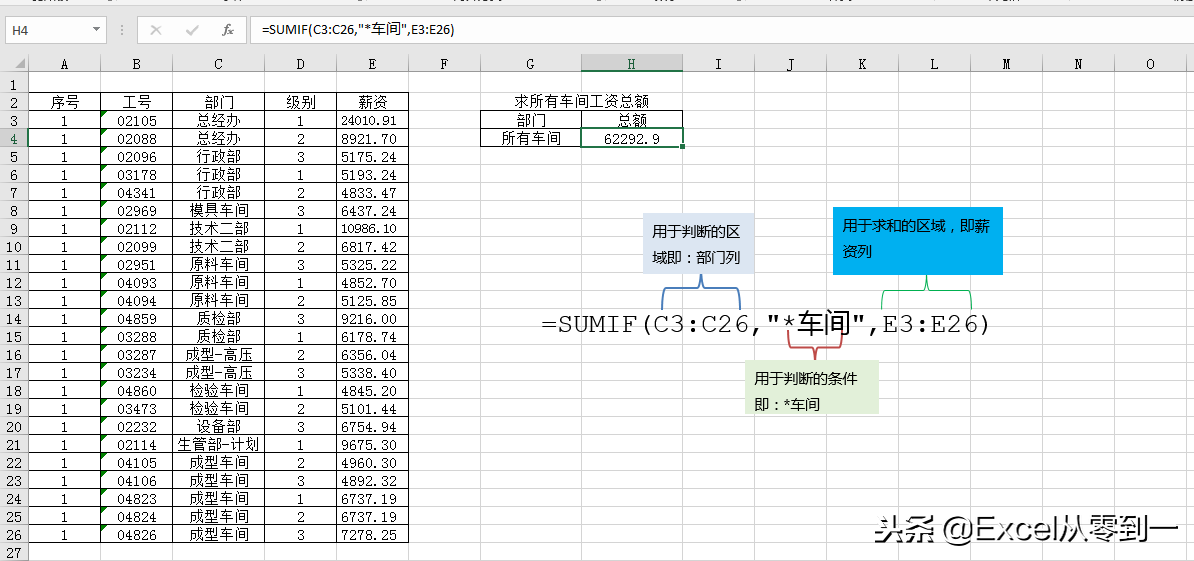Click the 序号 header cell
The height and width of the screenshot is (561, 1194).
tap(64, 101)
